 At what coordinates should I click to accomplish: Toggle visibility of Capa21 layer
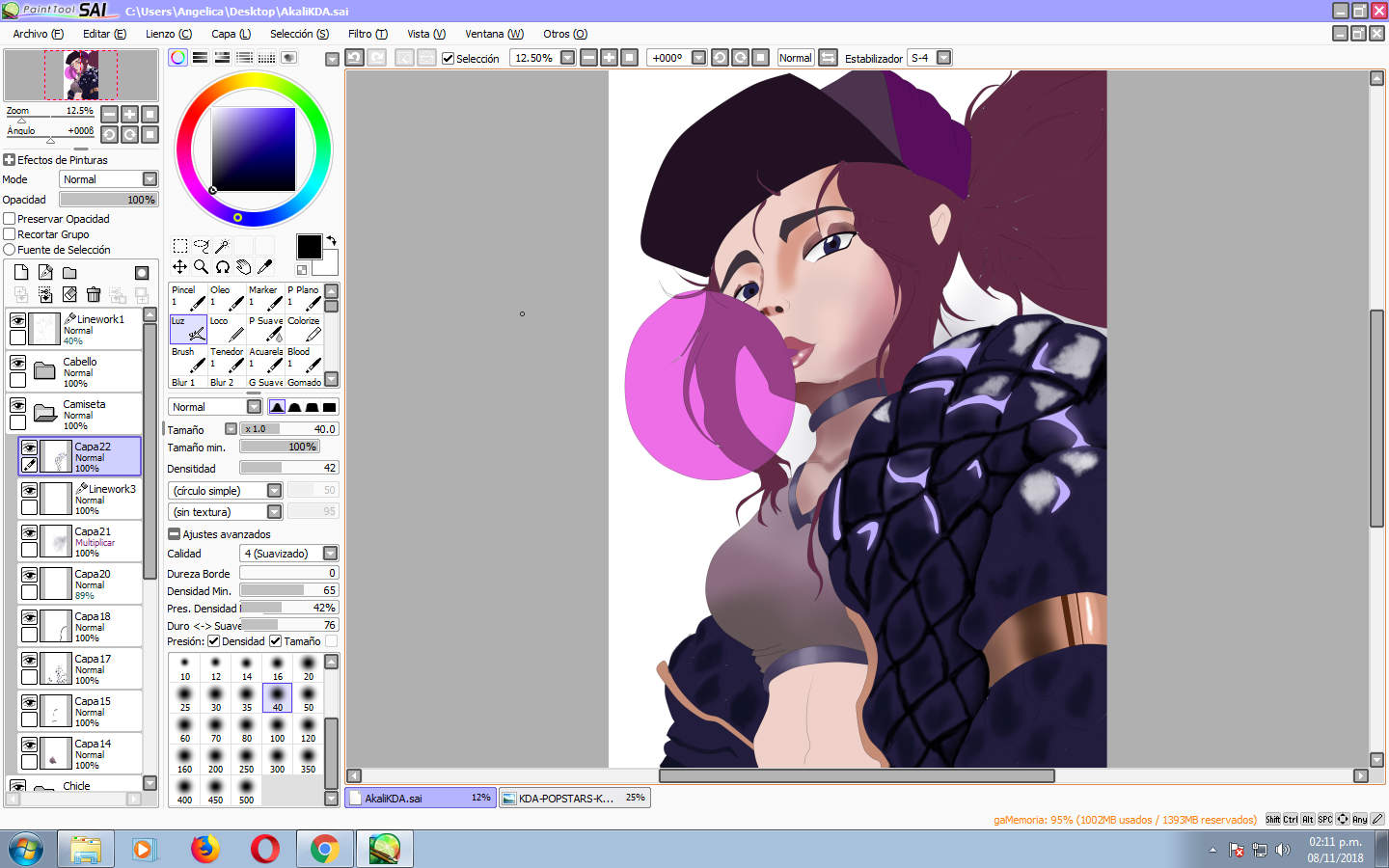tap(30, 532)
